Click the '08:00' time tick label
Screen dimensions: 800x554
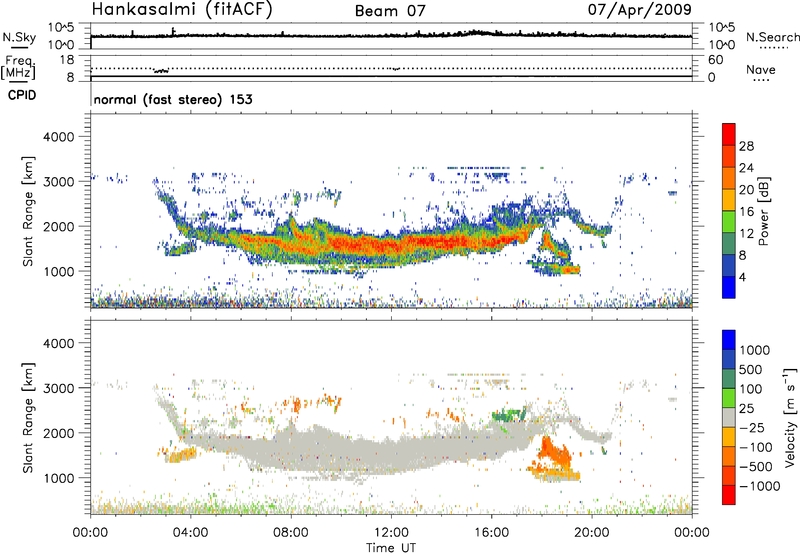click(290, 533)
